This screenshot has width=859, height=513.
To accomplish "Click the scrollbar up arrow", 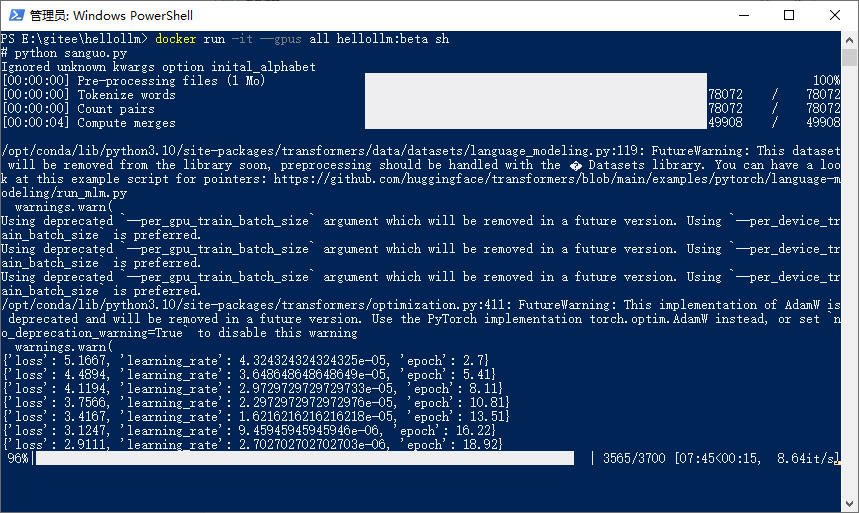I will point(849,40).
